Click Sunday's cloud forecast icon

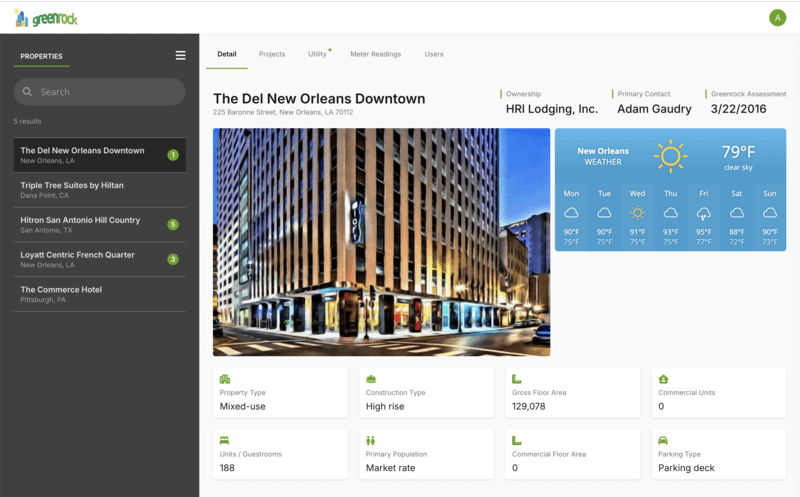pos(770,213)
